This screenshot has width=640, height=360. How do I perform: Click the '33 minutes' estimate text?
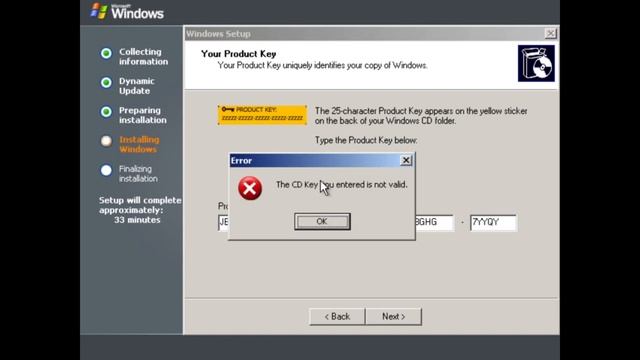coord(137,220)
